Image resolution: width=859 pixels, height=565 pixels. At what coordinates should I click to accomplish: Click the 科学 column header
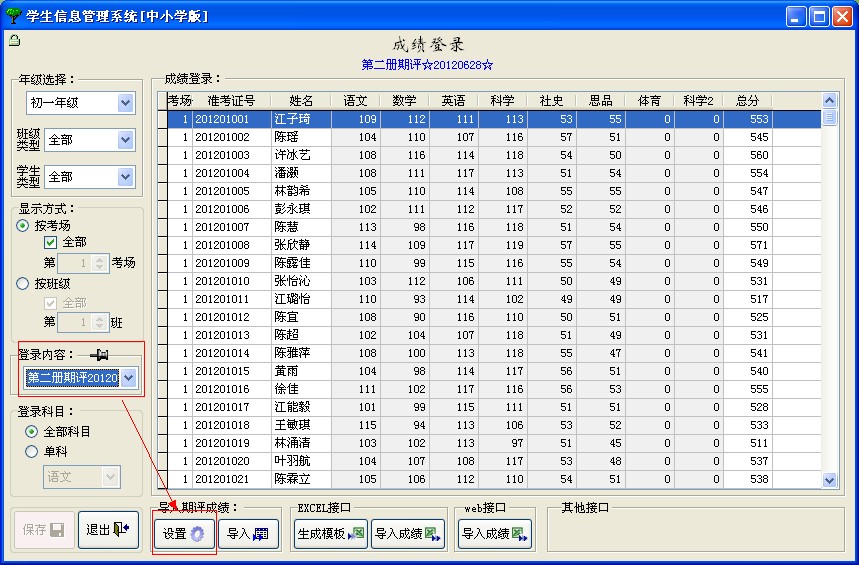[x=502, y=101]
